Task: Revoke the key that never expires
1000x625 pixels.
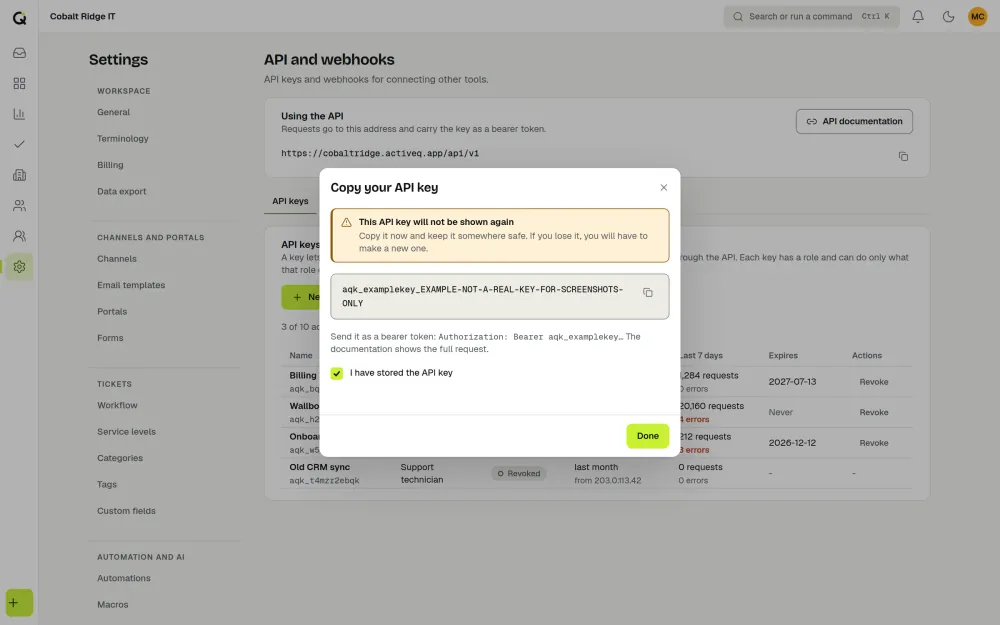Action: (x=873, y=413)
